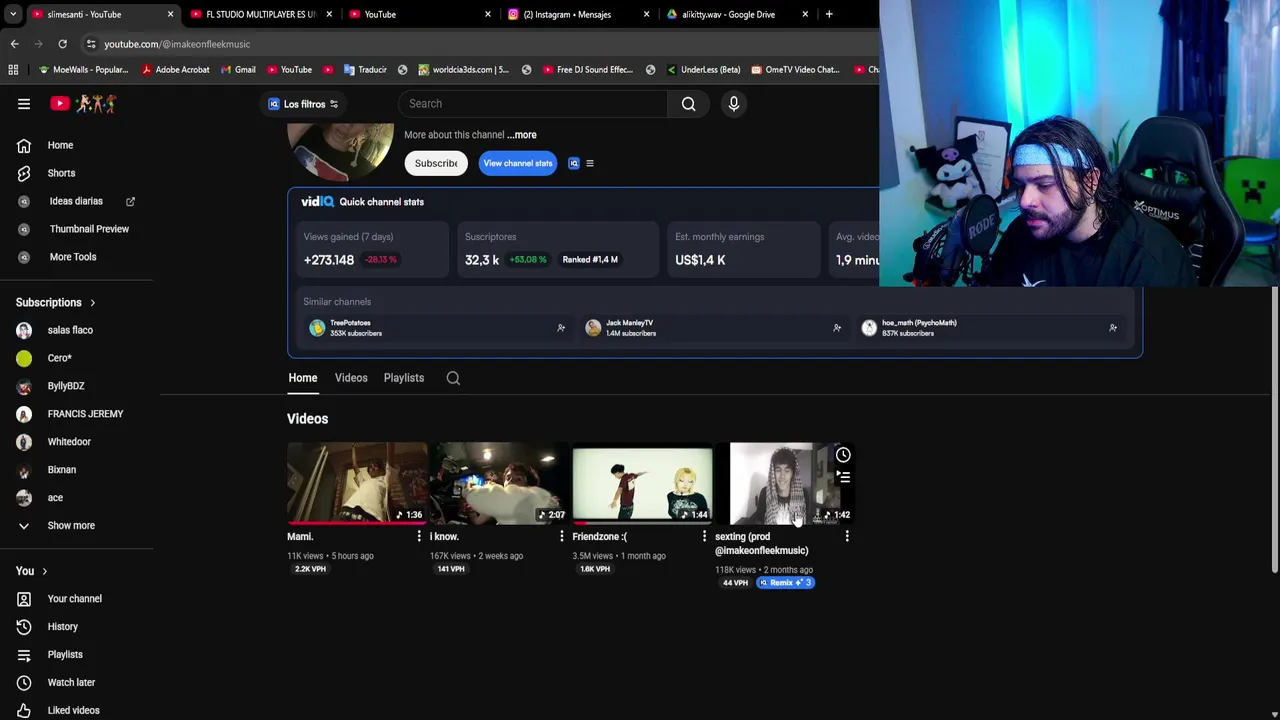Open the ace subscription channel
This screenshot has width=1280, height=720.
[x=55, y=498]
